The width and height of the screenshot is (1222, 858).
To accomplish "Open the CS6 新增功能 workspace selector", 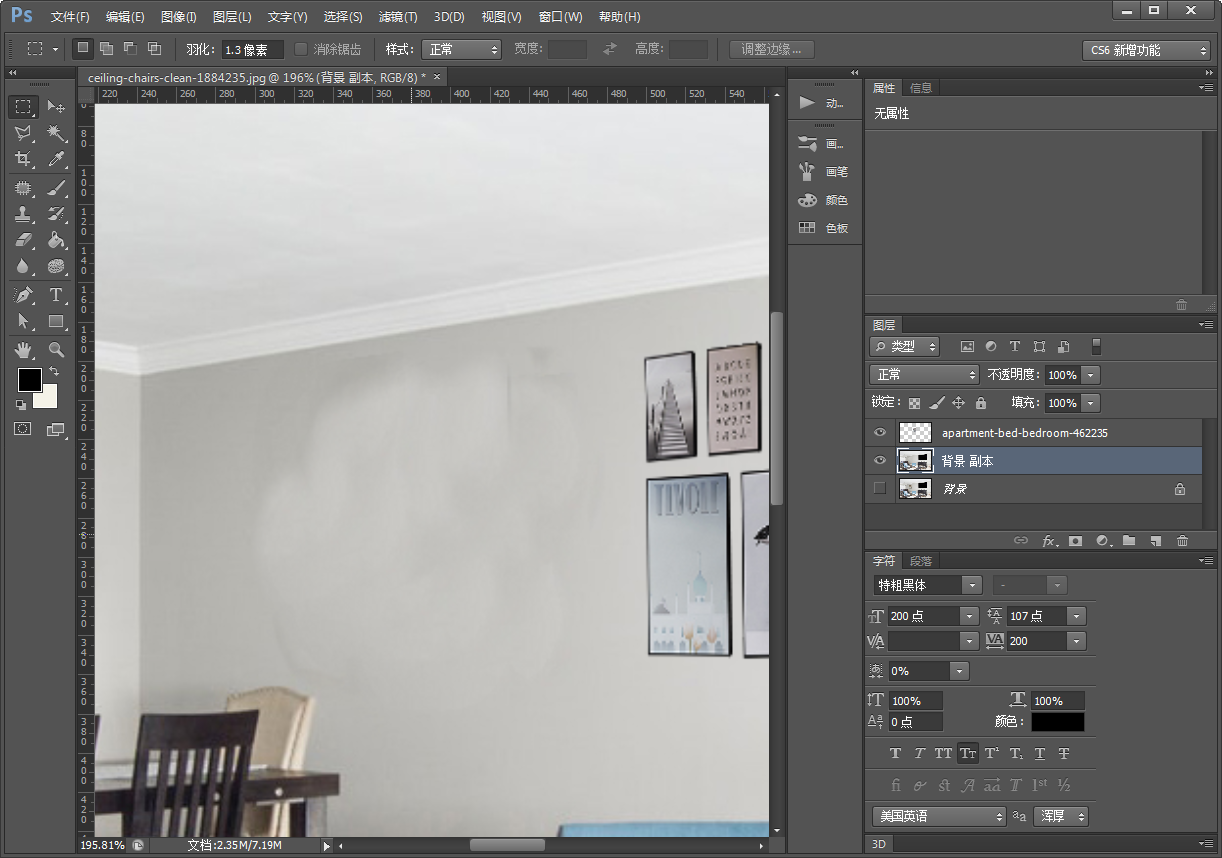I will (1146, 50).
